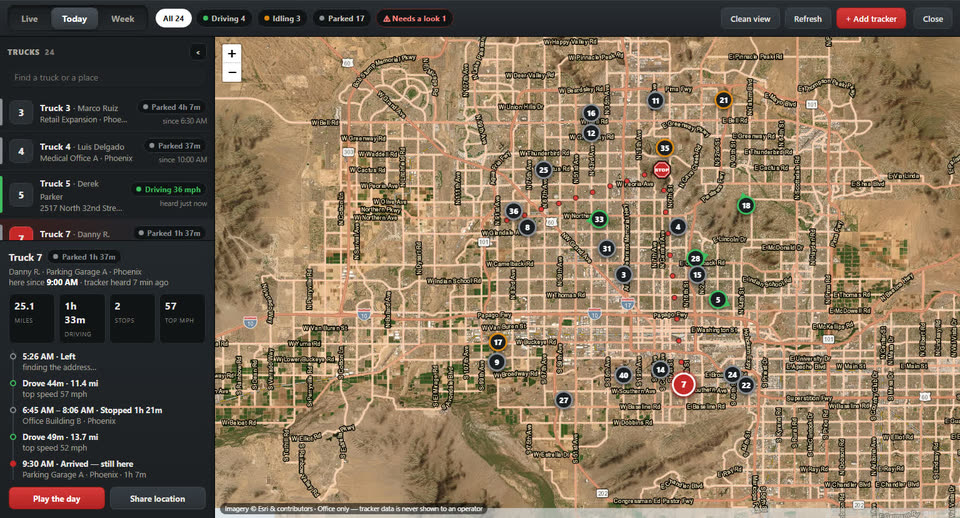Viewport: 960px width, 518px height.
Task: Select truck 18 driving marker
Action: (746, 206)
